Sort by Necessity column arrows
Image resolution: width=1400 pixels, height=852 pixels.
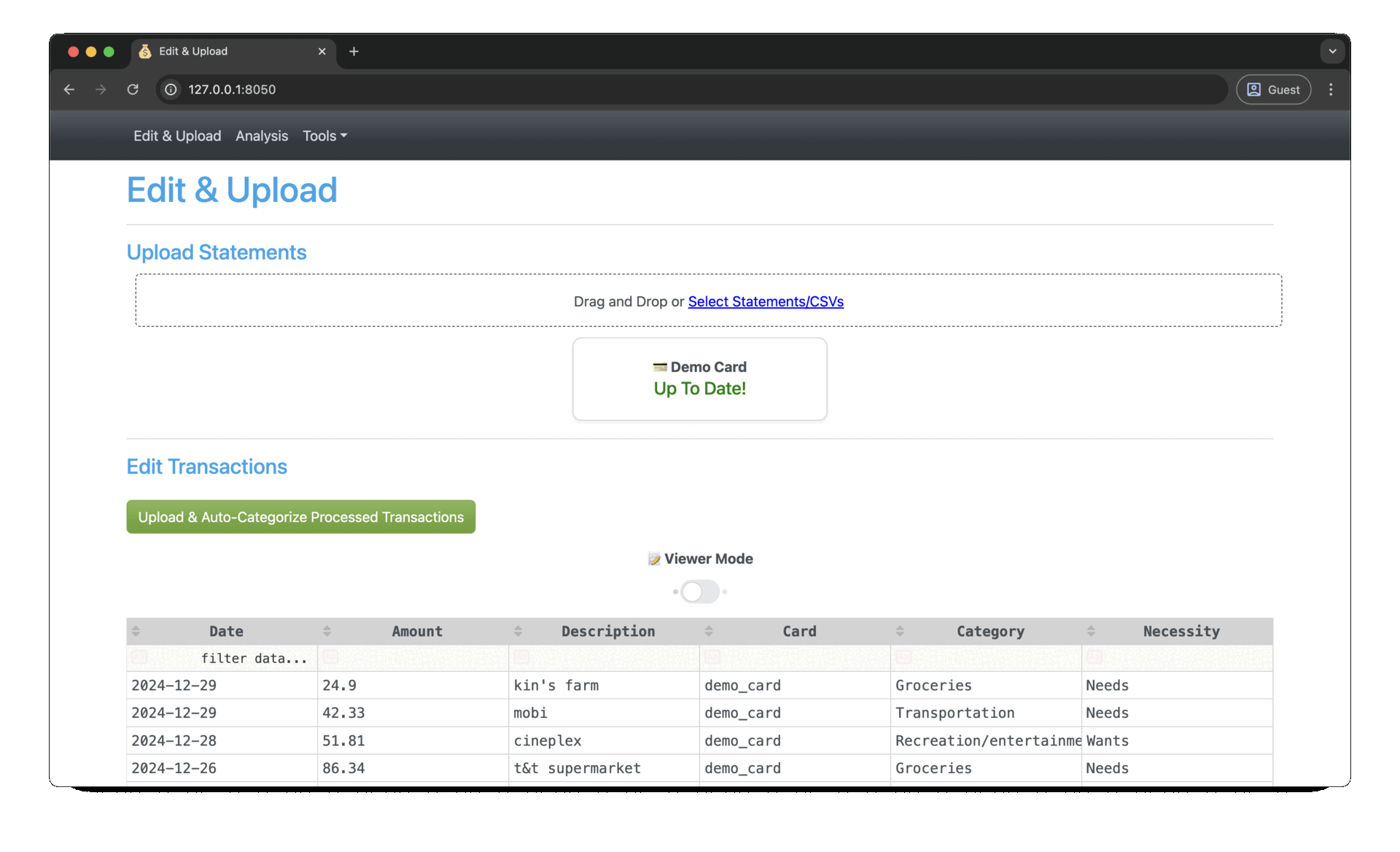click(x=1091, y=631)
